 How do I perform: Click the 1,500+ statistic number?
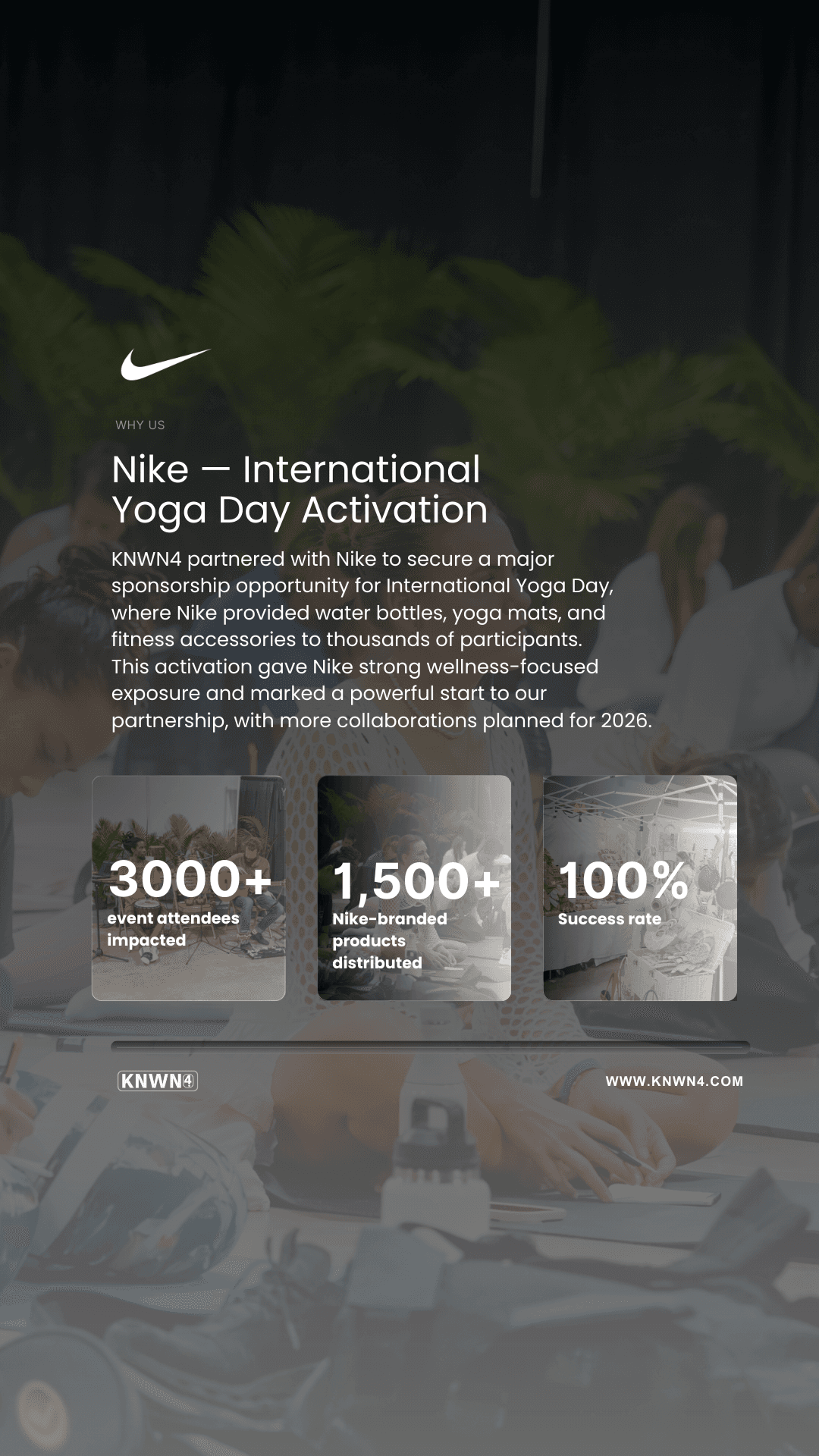point(416,881)
